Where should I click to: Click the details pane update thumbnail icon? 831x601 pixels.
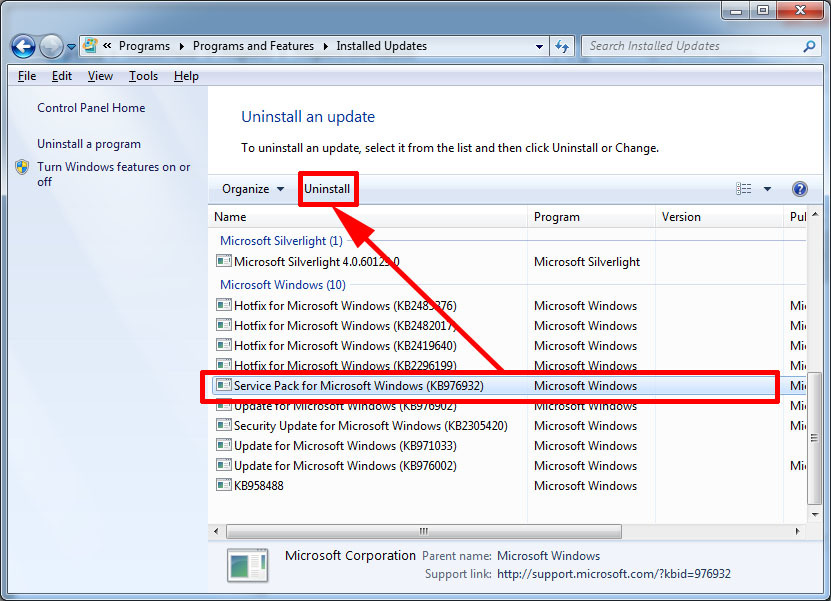248,565
